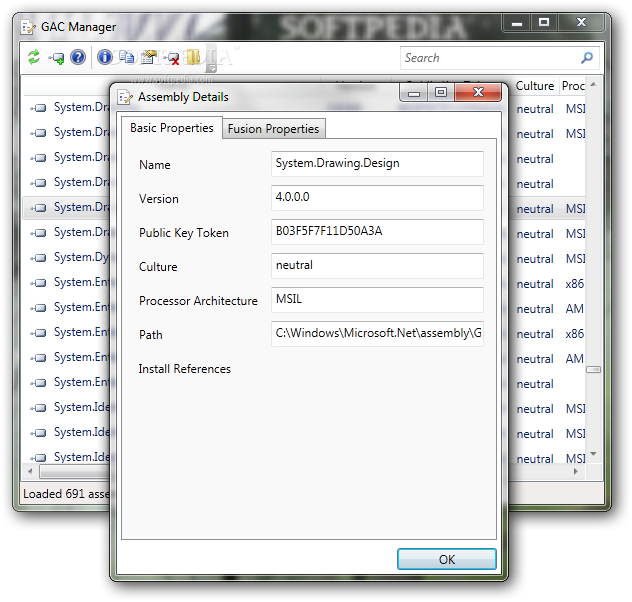Click the copy documents toolbar icon
The image size is (632, 602).
click(x=127, y=57)
